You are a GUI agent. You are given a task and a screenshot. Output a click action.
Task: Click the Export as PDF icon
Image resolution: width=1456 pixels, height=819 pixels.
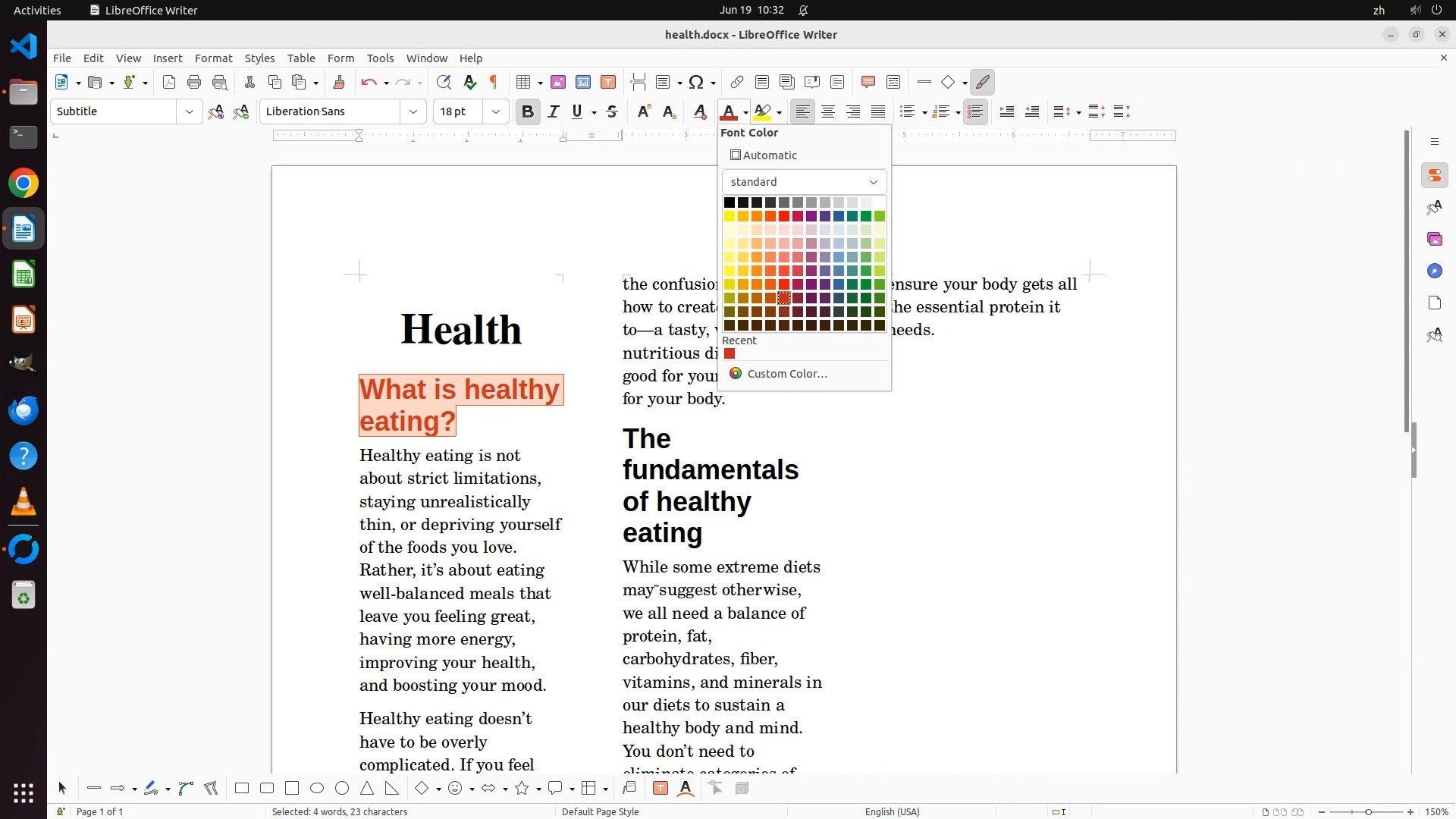point(169,83)
